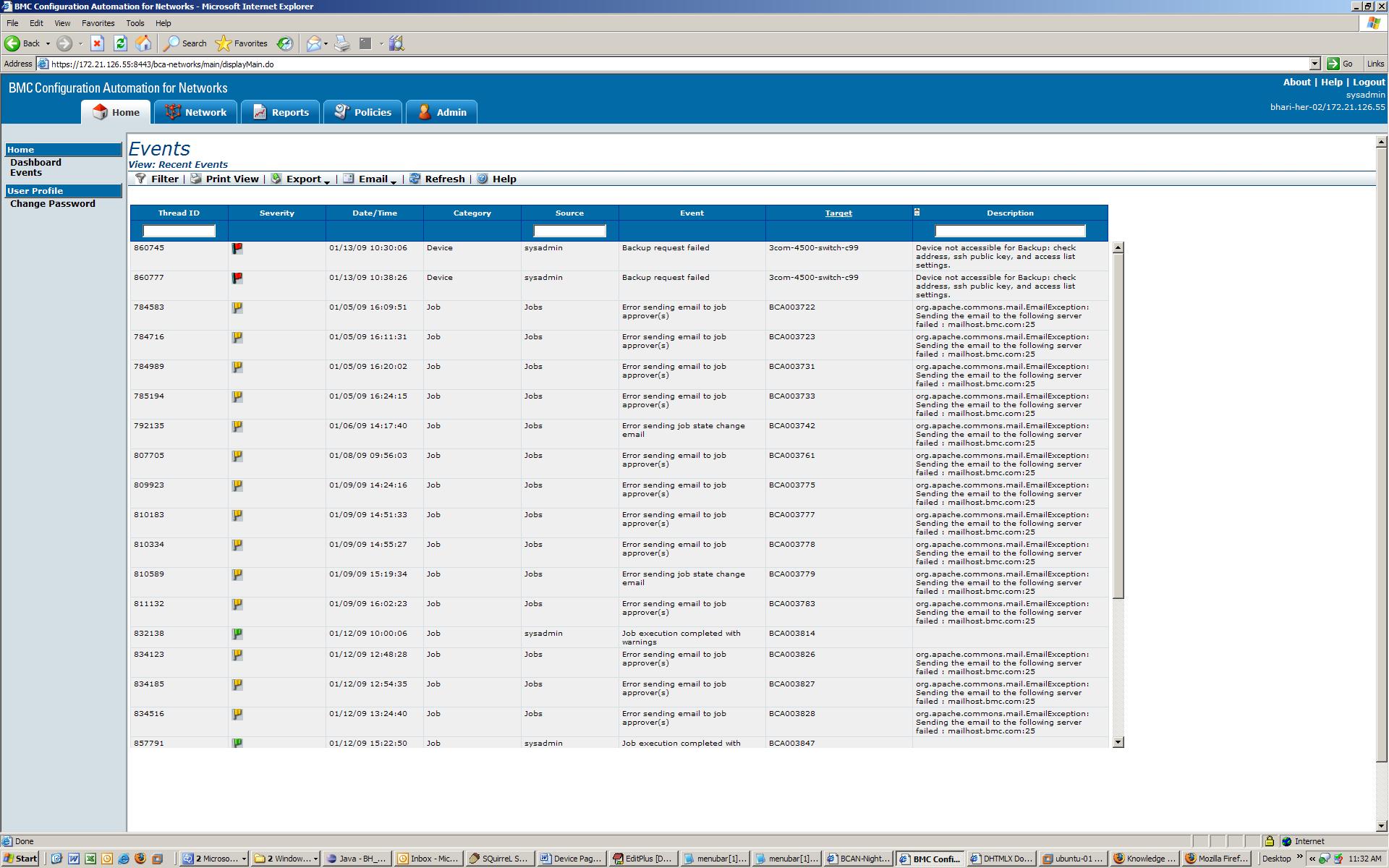Click the page scrollbar down arrow
Image resolution: width=1389 pixels, height=868 pixels.
[x=1382, y=825]
